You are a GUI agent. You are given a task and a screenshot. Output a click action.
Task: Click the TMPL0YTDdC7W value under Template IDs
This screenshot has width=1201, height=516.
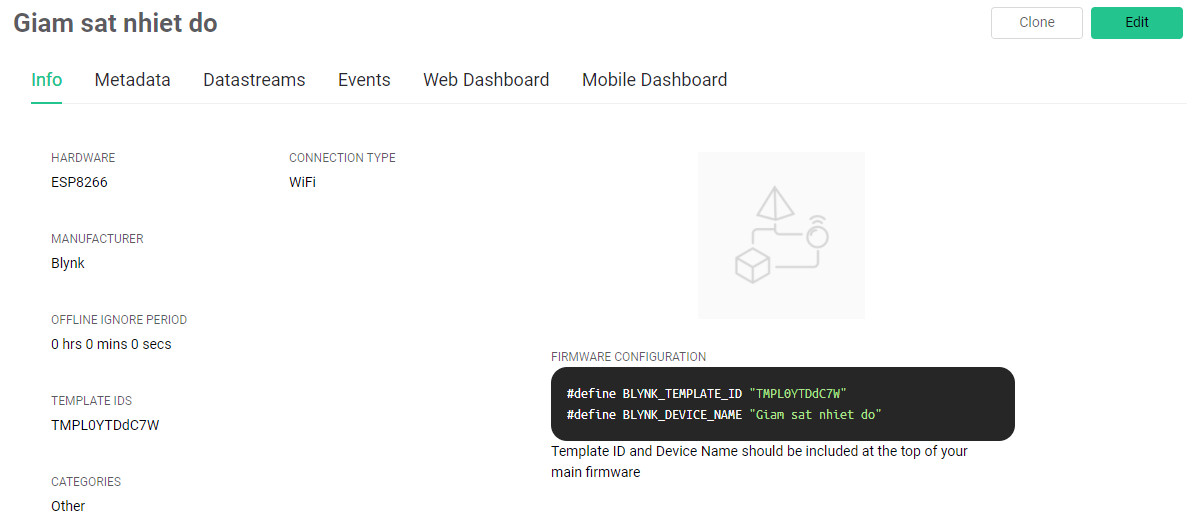point(105,425)
